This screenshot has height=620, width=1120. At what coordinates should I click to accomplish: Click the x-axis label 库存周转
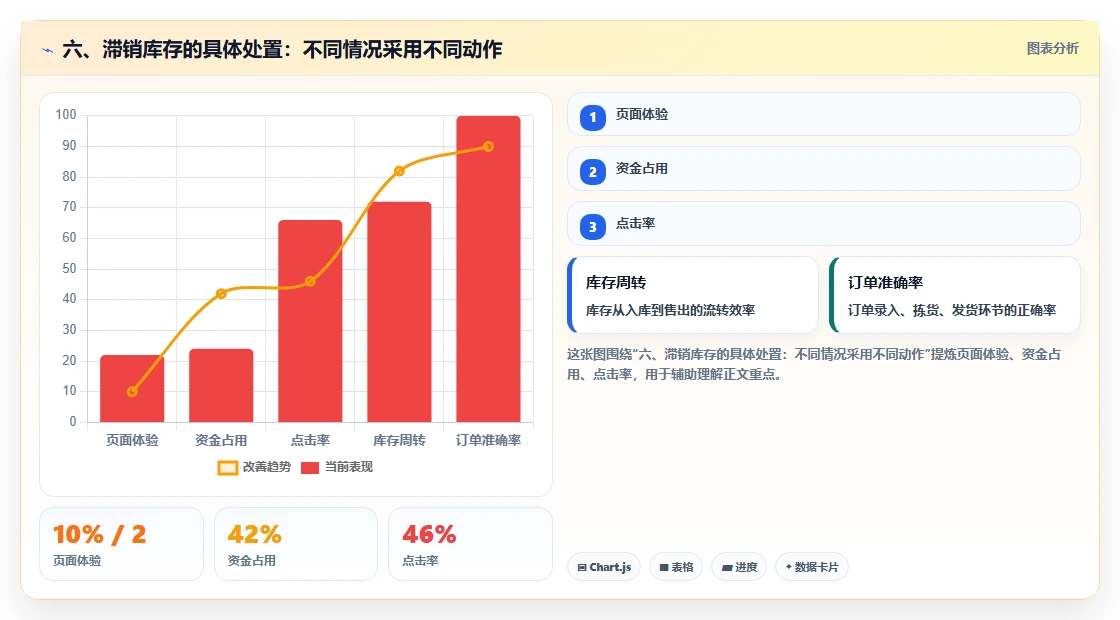pyautogui.click(x=399, y=441)
